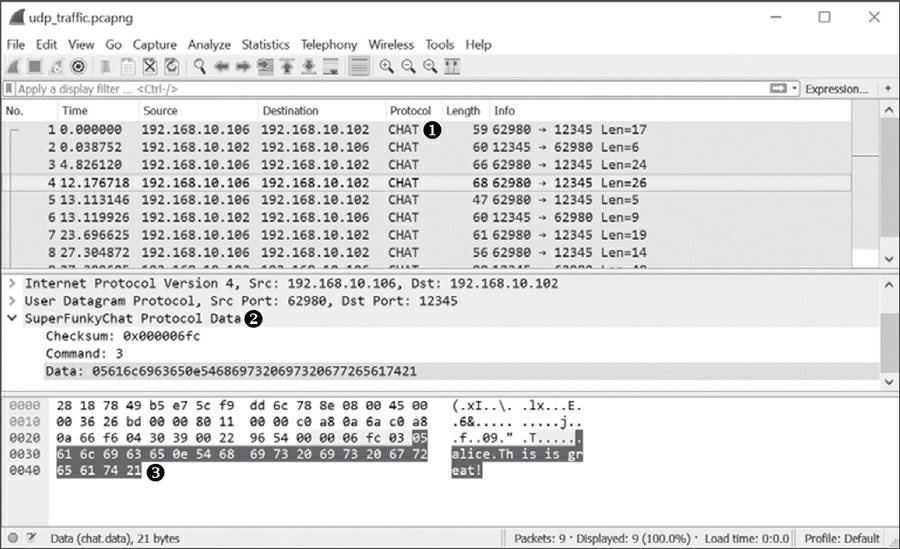The image size is (900, 549).
Task: Open capture options gear icon
Action: point(78,67)
